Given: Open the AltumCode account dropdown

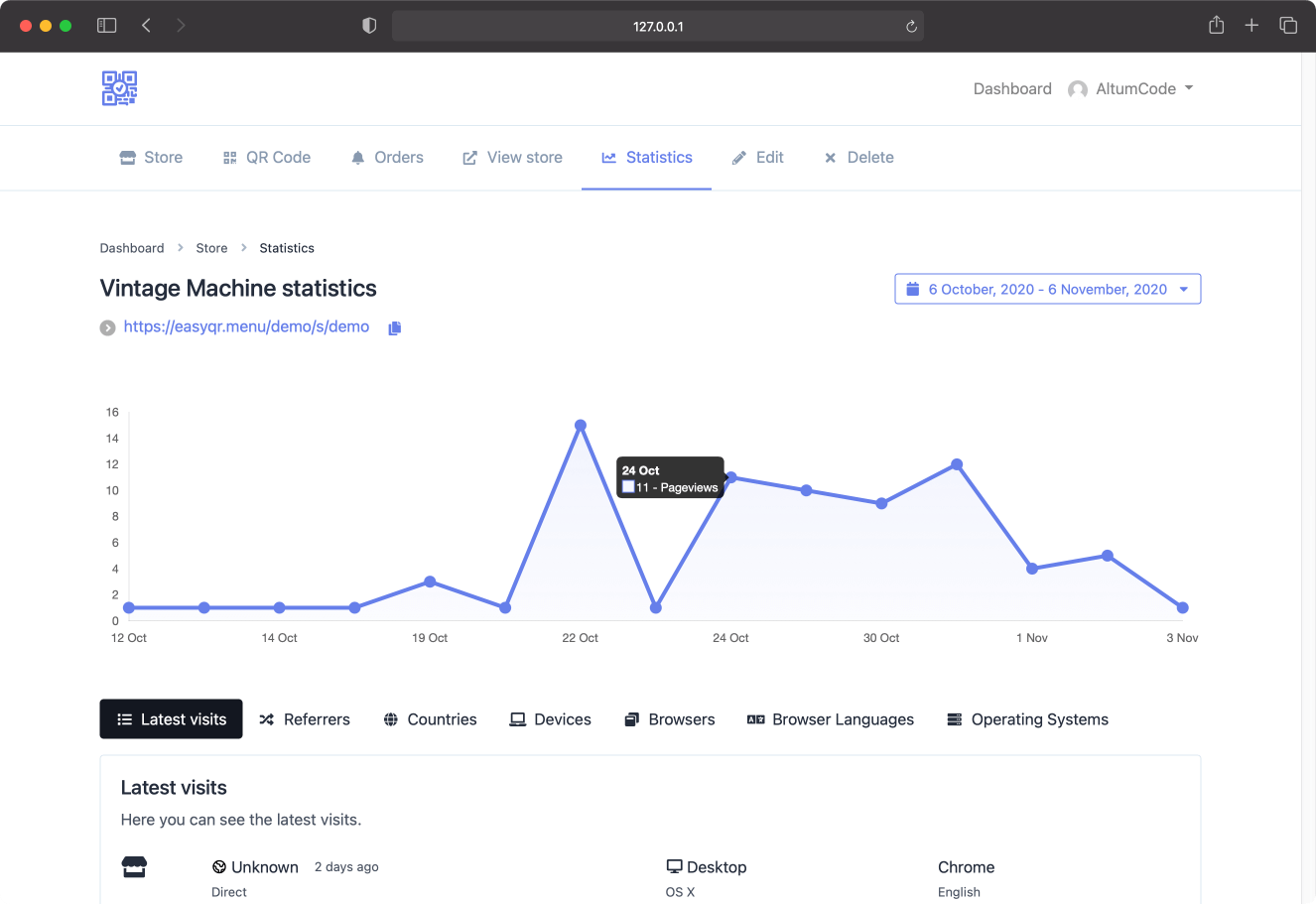Looking at the screenshot, I should (x=1131, y=88).
